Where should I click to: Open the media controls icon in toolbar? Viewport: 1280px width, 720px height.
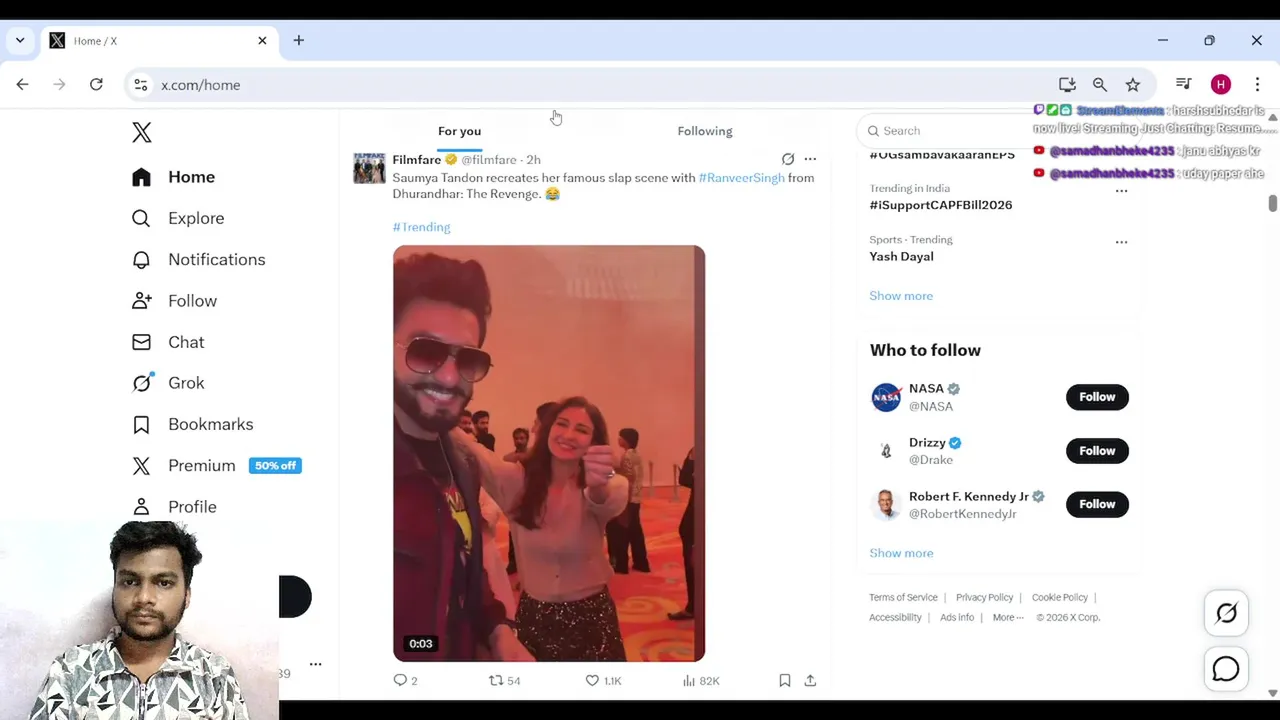click(x=1184, y=85)
